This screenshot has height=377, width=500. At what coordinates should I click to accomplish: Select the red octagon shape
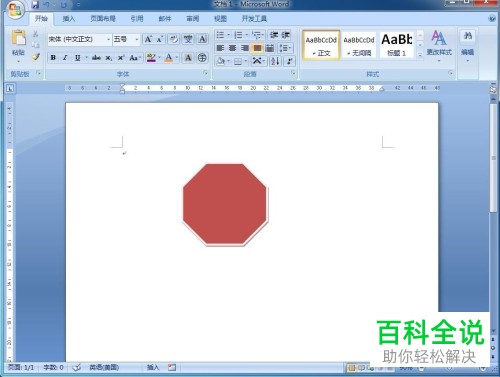point(225,204)
